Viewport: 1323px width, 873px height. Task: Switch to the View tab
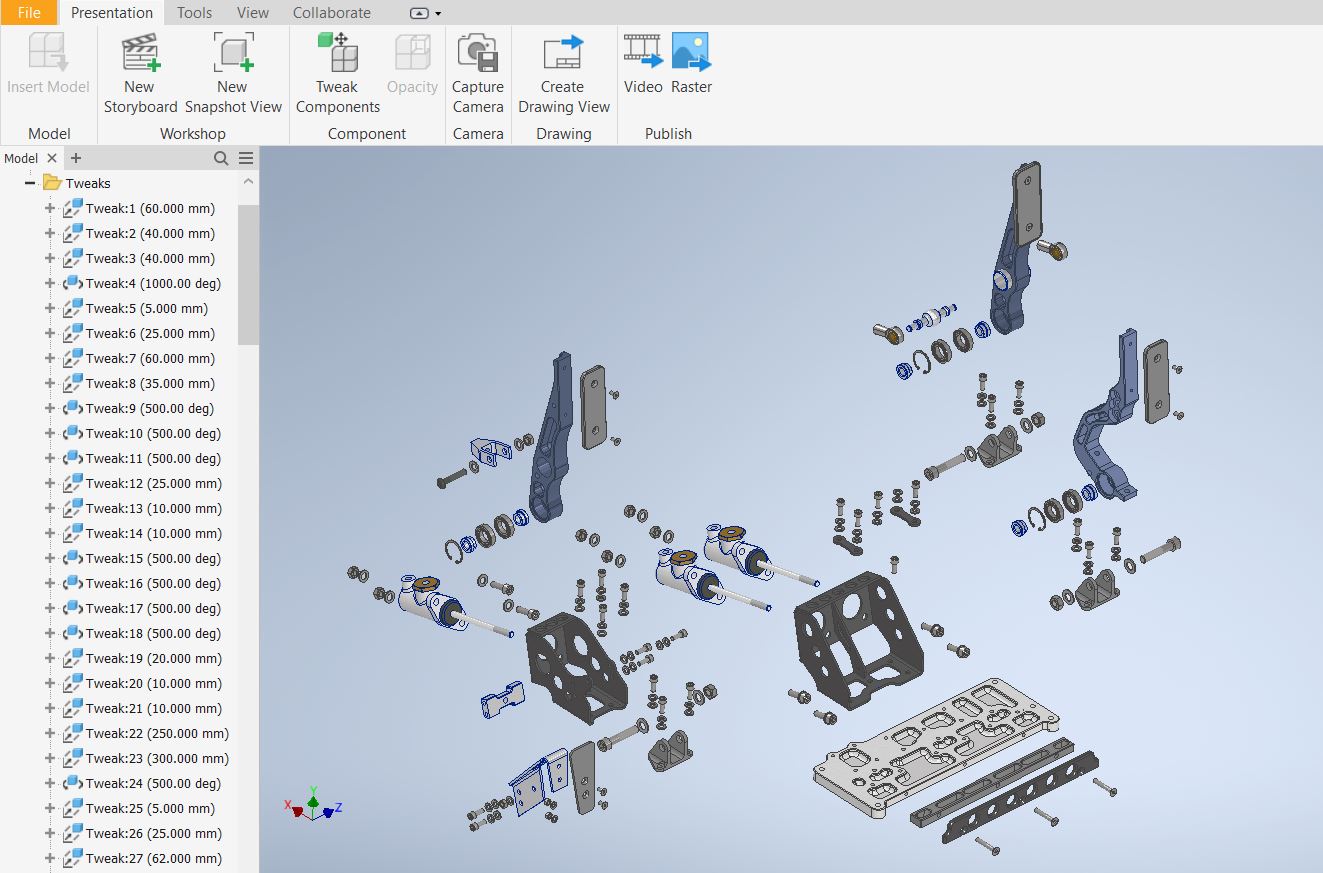point(253,12)
